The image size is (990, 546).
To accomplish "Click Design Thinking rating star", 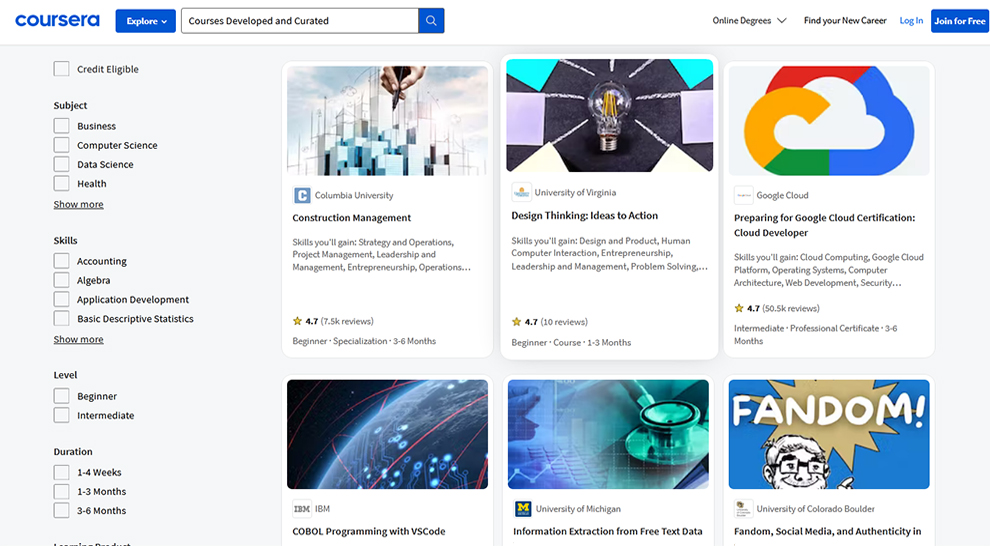I will (x=516, y=322).
